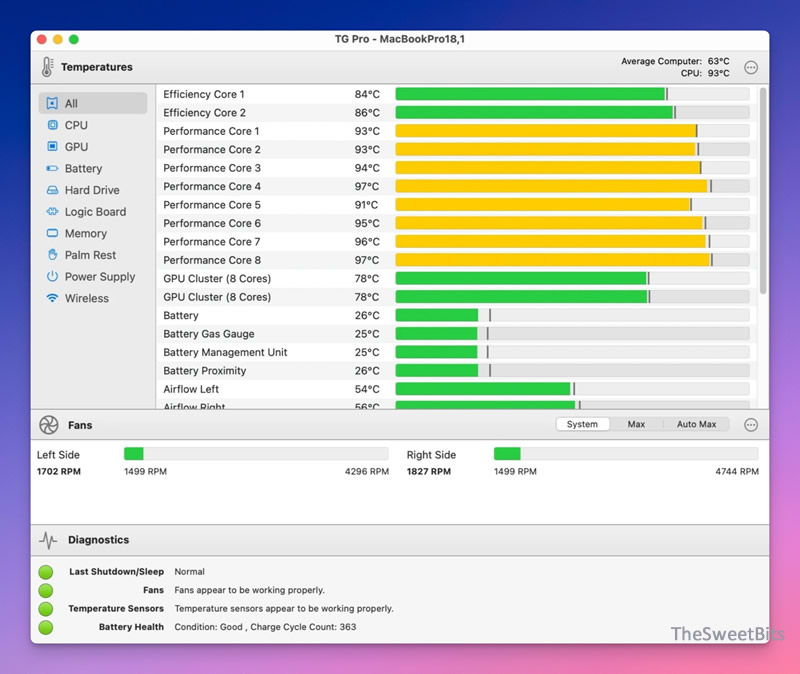Click the Efficiency Core 1 temperature bar

coord(572,94)
